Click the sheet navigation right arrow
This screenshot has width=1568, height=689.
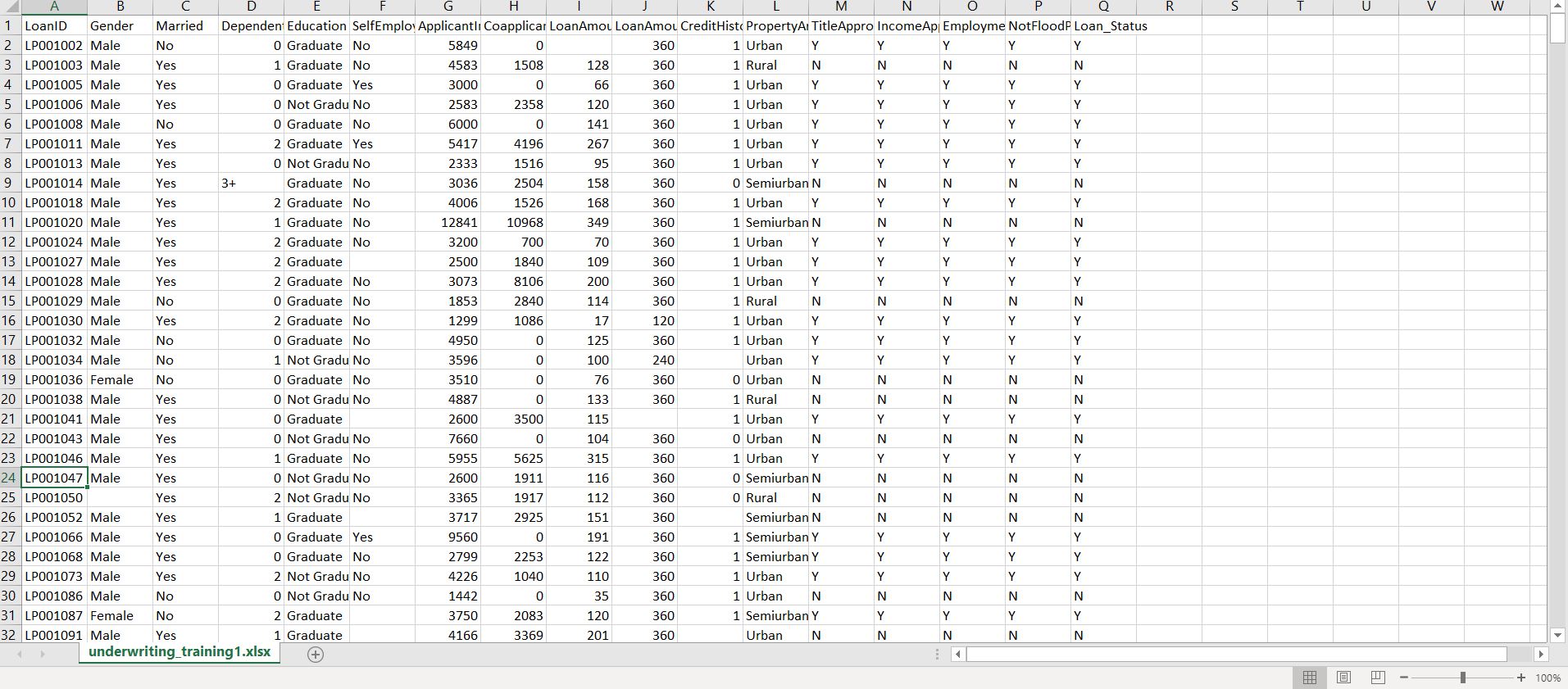pos(43,654)
